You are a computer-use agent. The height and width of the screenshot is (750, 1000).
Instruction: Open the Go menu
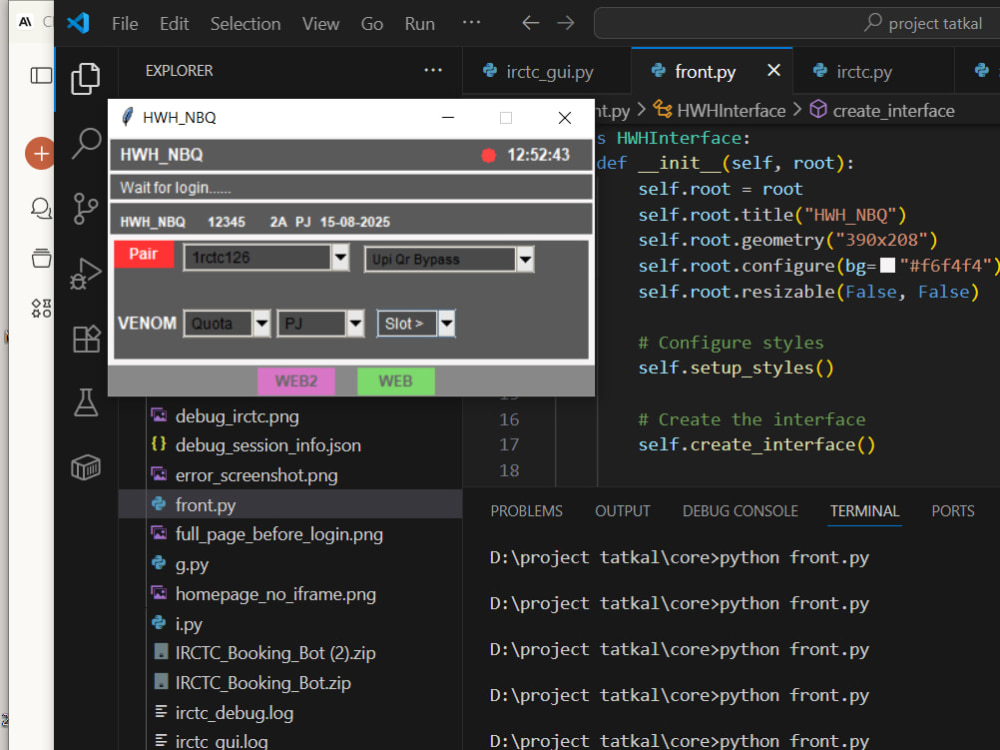(372, 24)
